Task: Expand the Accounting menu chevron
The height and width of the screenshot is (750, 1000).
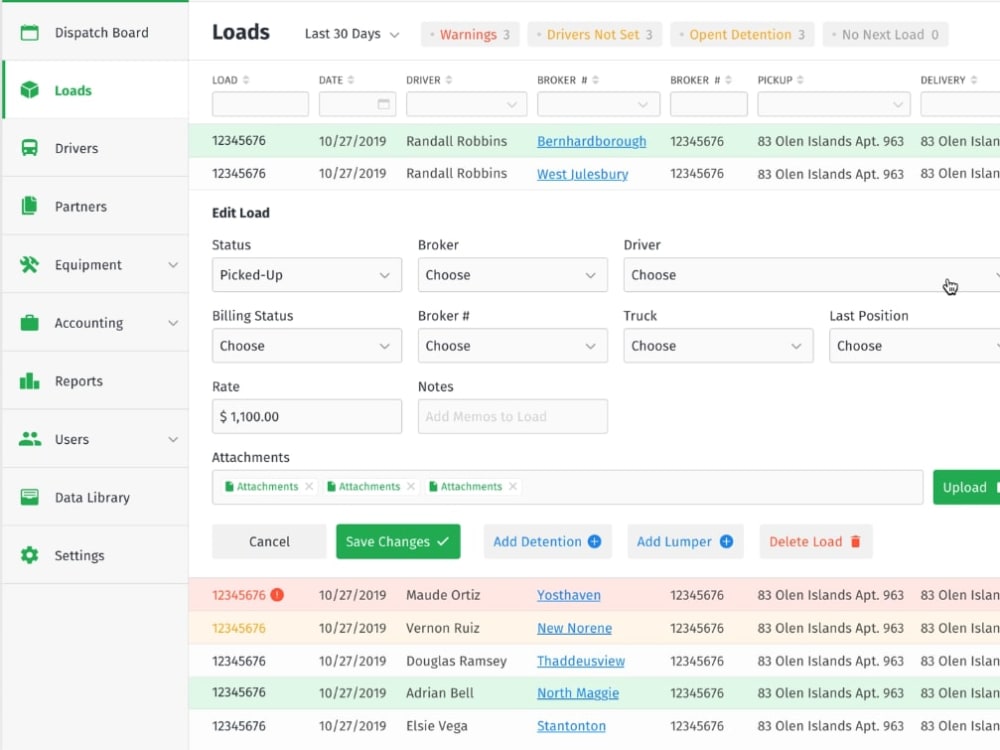Action: click(x=173, y=323)
